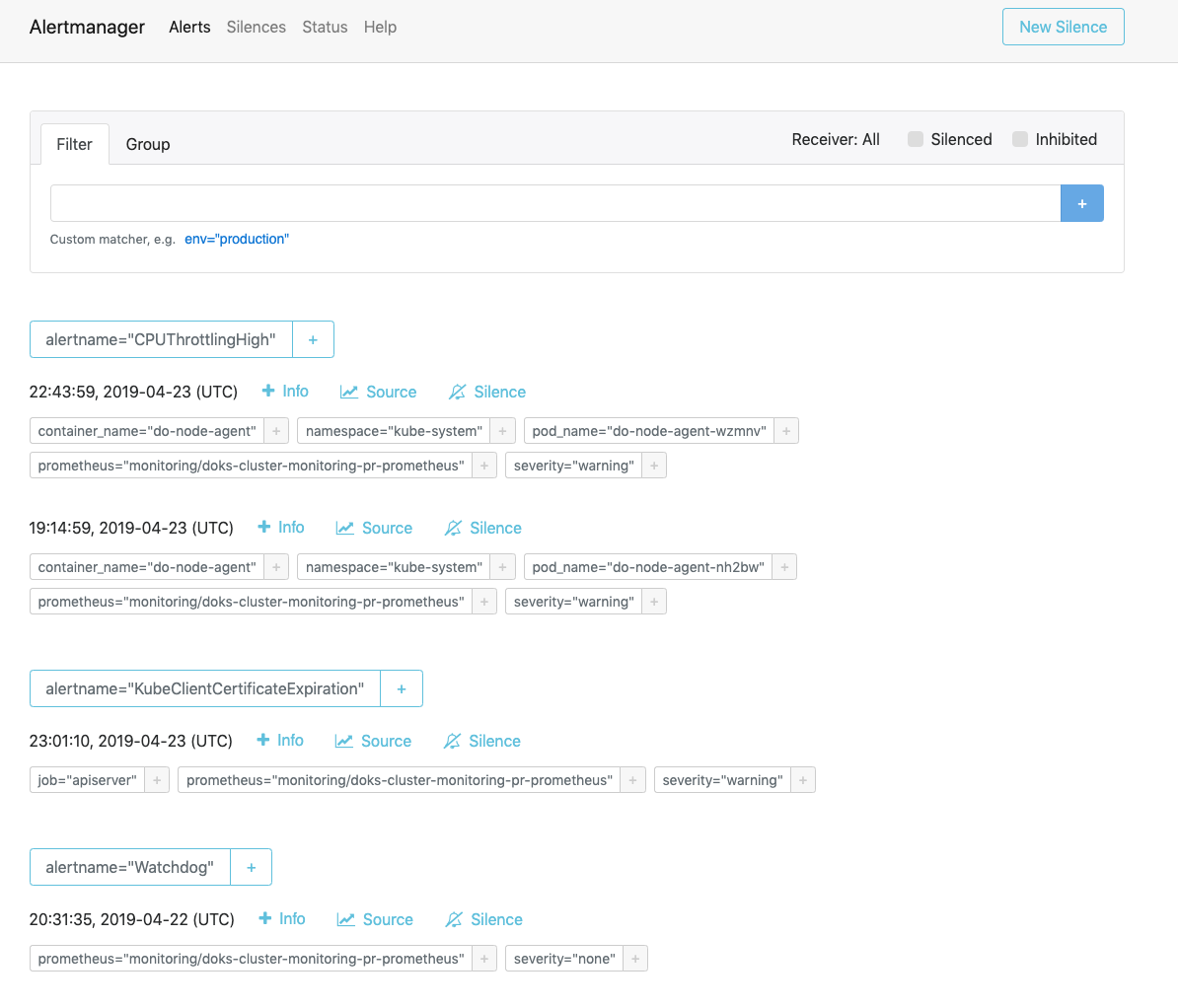Add prometheus label plus for 22:43:59 alert

click(x=484, y=466)
